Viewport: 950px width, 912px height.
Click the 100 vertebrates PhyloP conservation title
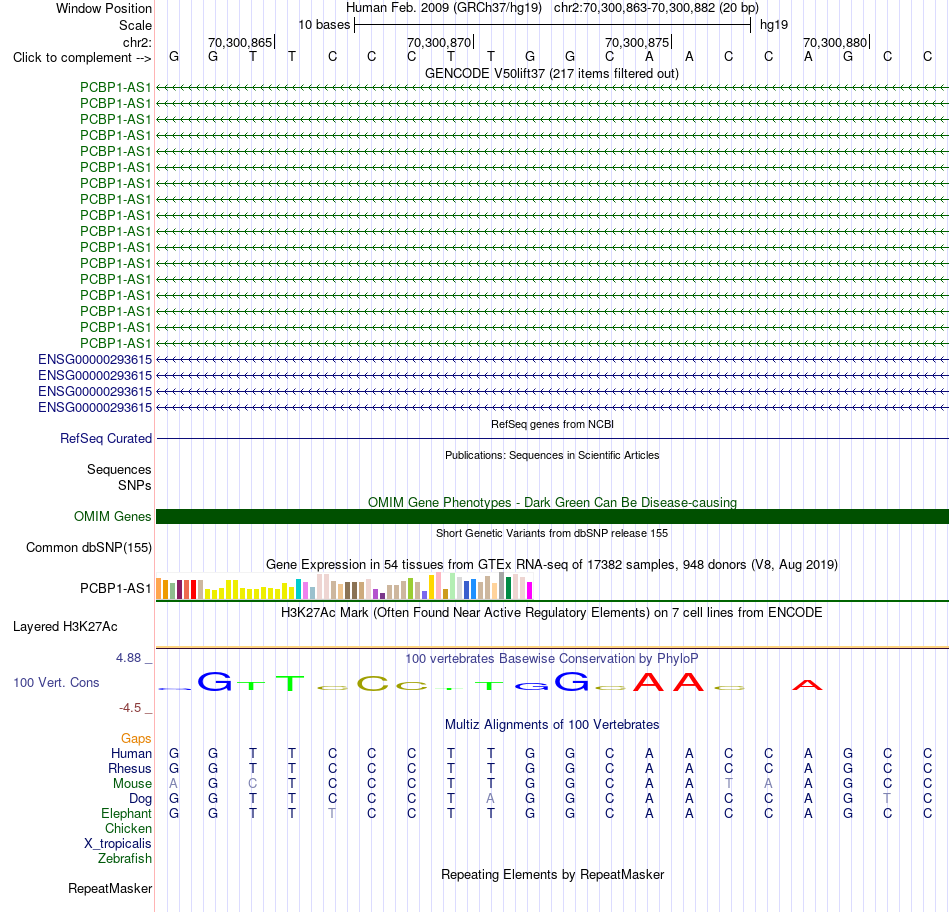coord(552,658)
